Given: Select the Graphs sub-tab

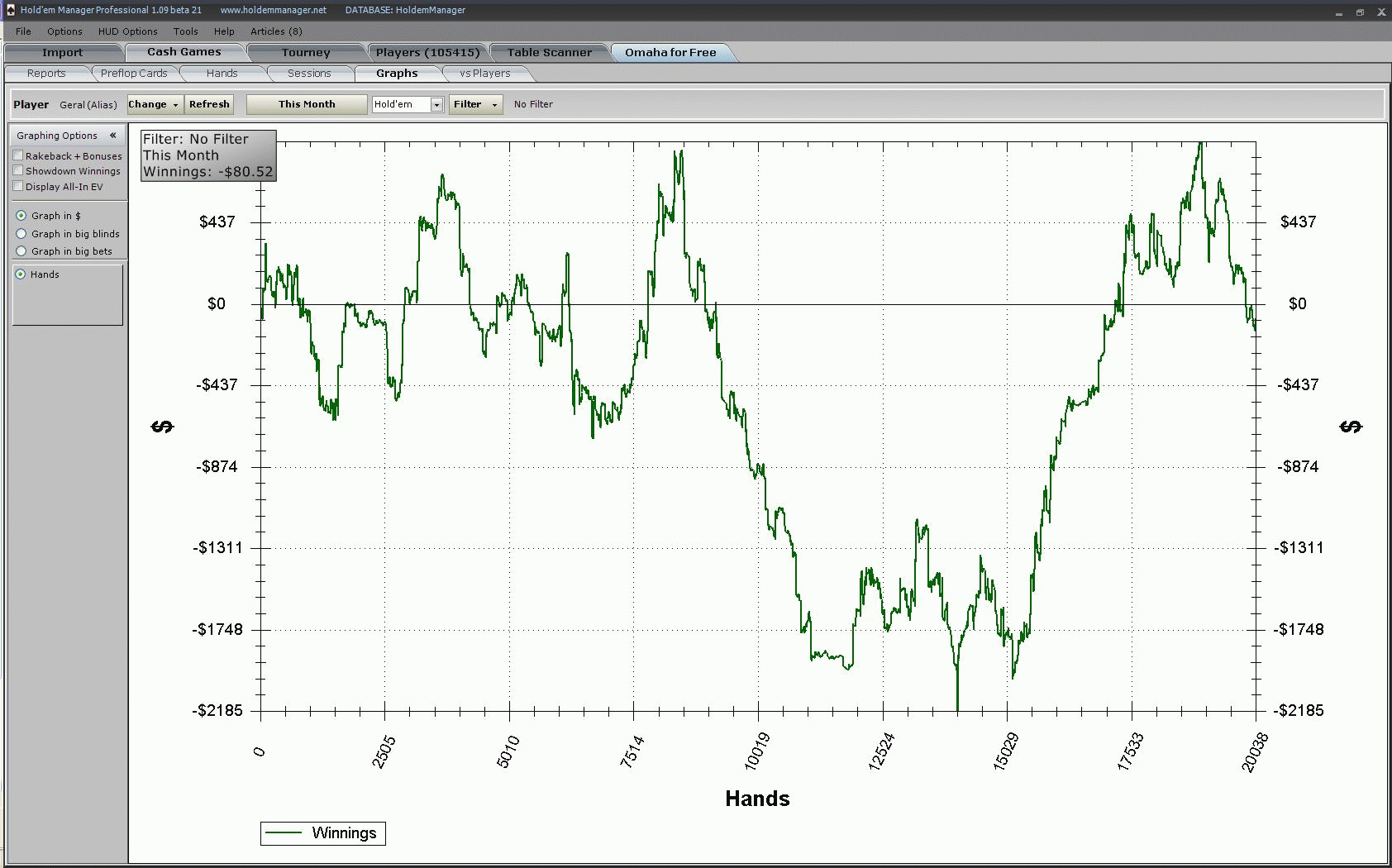Looking at the screenshot, I should tap(397, 74).
